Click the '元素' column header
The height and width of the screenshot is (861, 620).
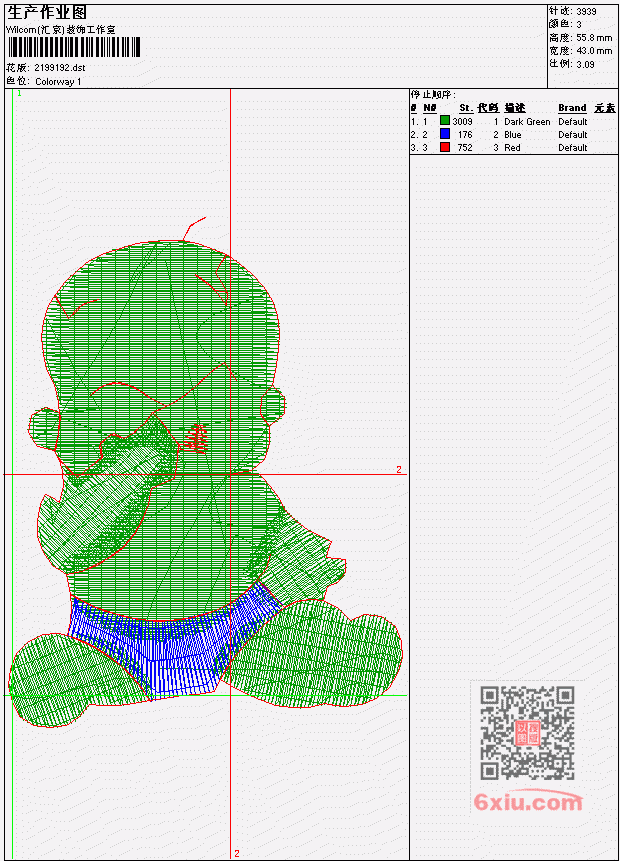605,108
